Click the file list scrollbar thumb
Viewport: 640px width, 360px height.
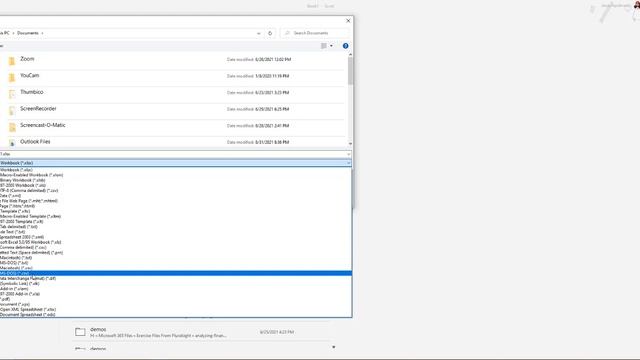click(x=350, y=71)
